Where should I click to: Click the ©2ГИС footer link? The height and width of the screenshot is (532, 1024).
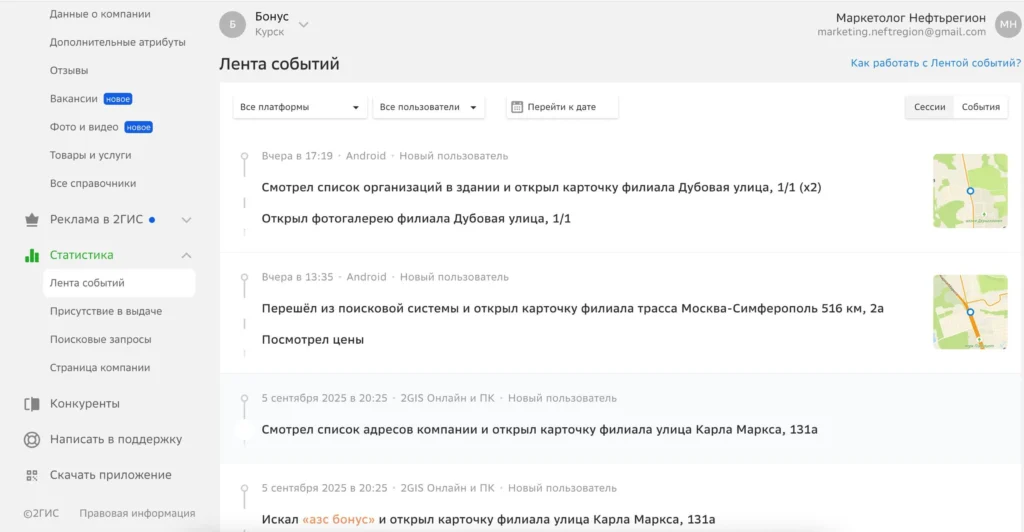tap(40, 514)
